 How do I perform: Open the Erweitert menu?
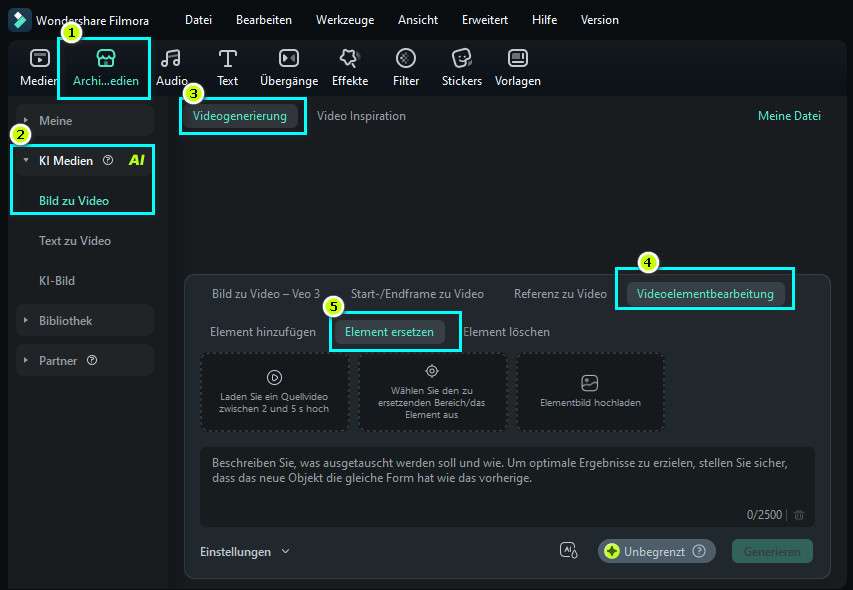485,20
